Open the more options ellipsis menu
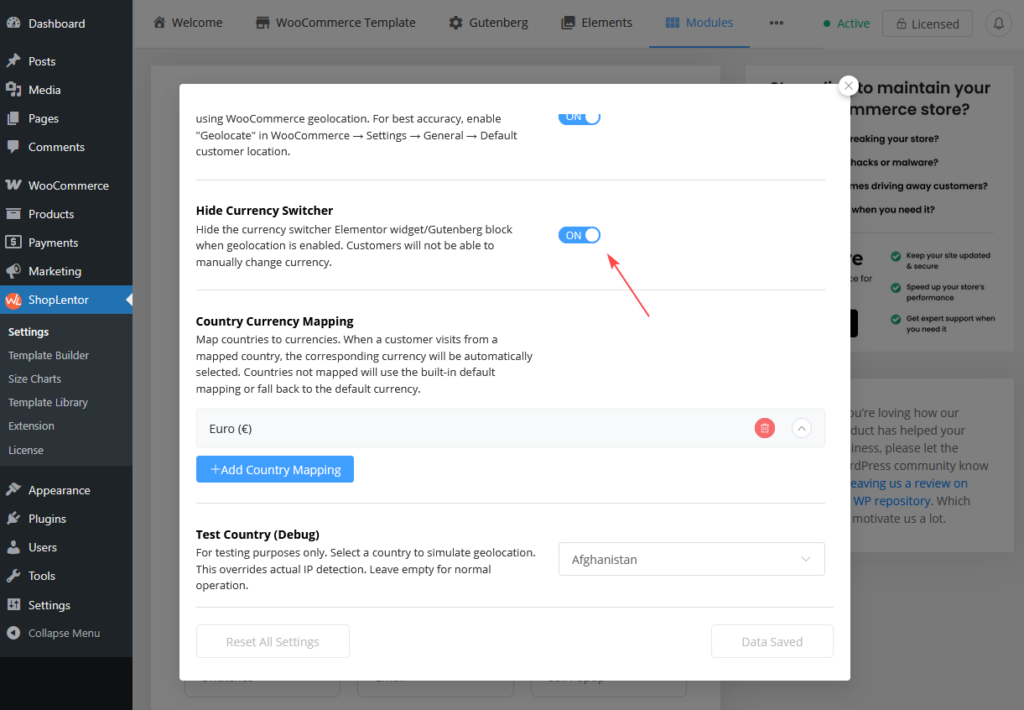Screen dimensions: 1024x710 [x=776, y=23]
